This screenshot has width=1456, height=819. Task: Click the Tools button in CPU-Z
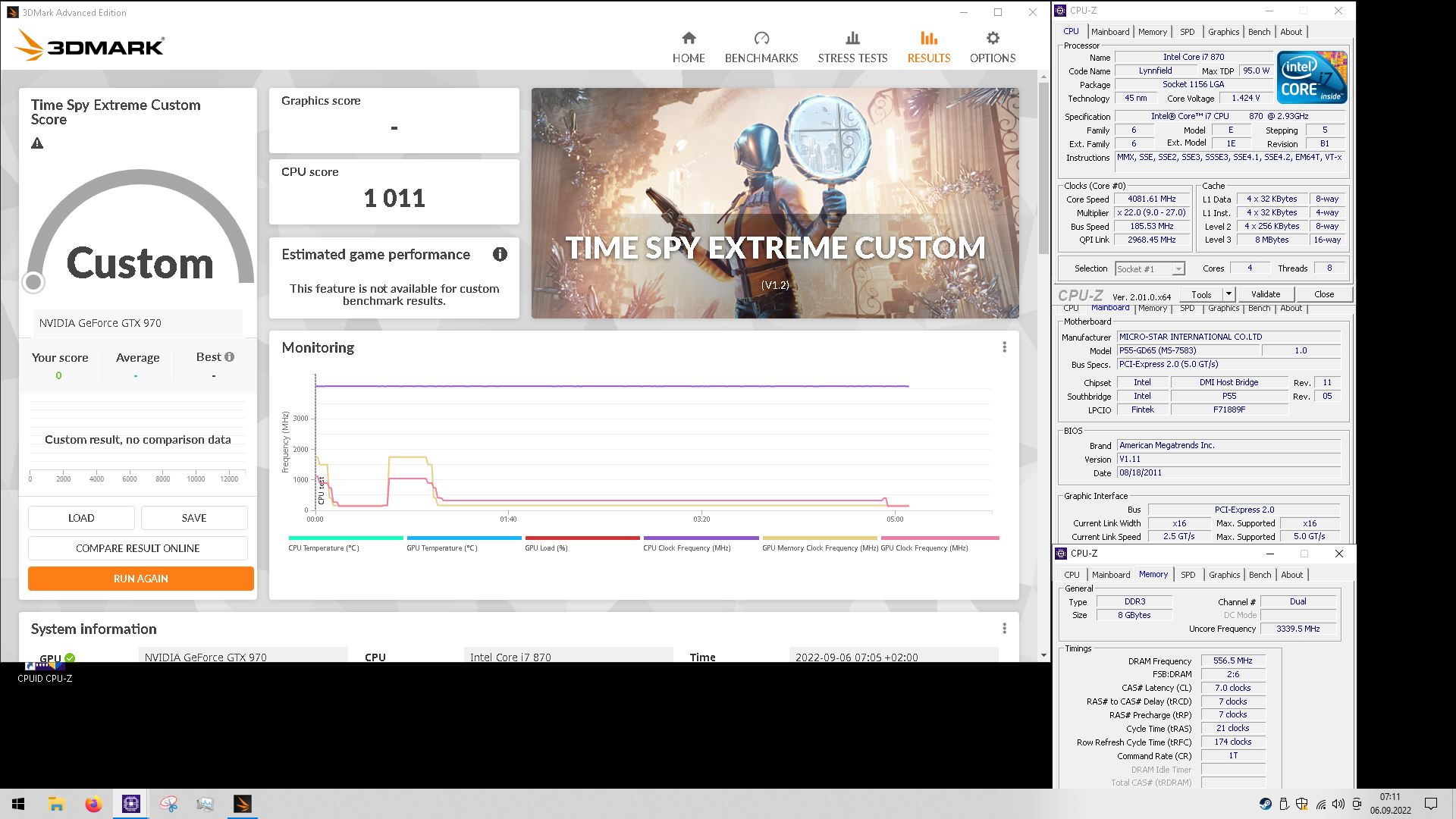tap(1201, 294)
